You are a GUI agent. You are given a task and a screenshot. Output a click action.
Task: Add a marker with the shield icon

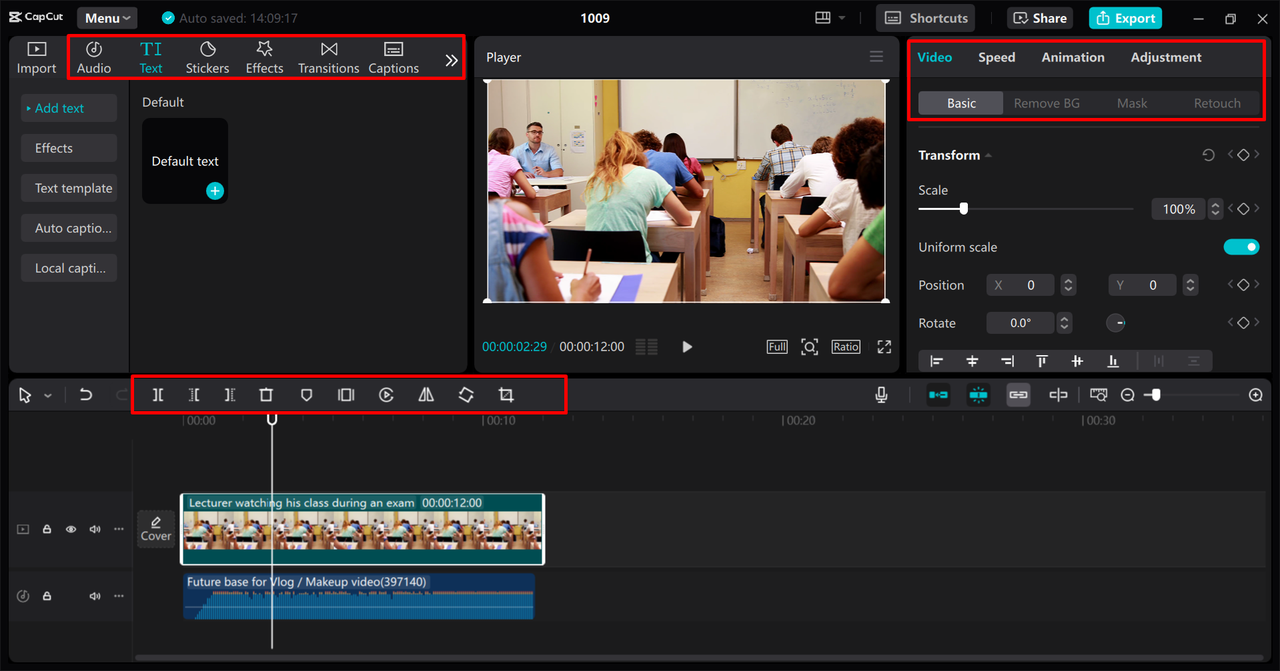point(306,395)
